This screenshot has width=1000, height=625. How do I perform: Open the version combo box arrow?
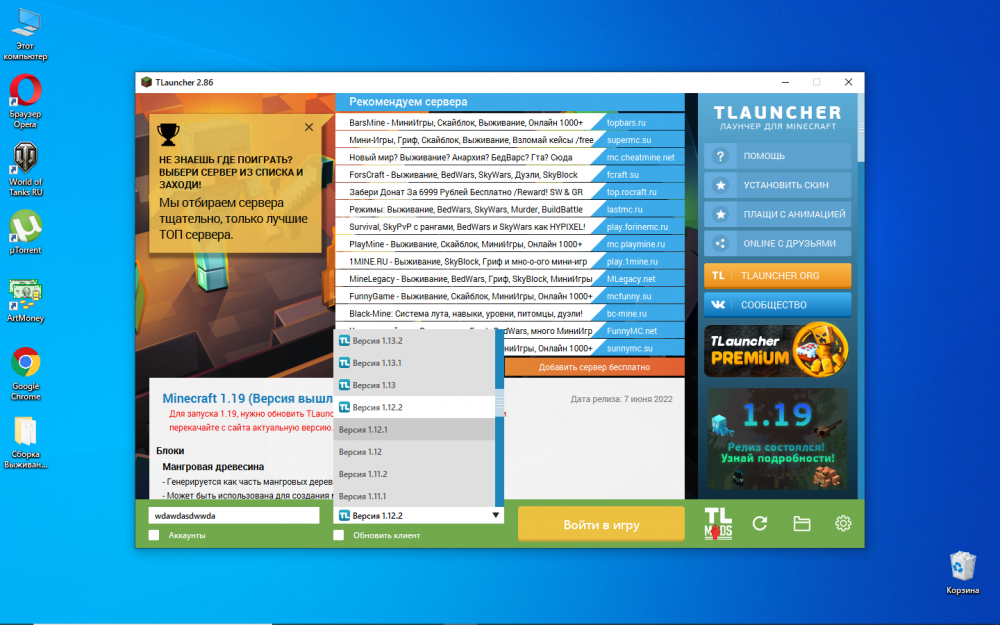click(x=496, y=515)
